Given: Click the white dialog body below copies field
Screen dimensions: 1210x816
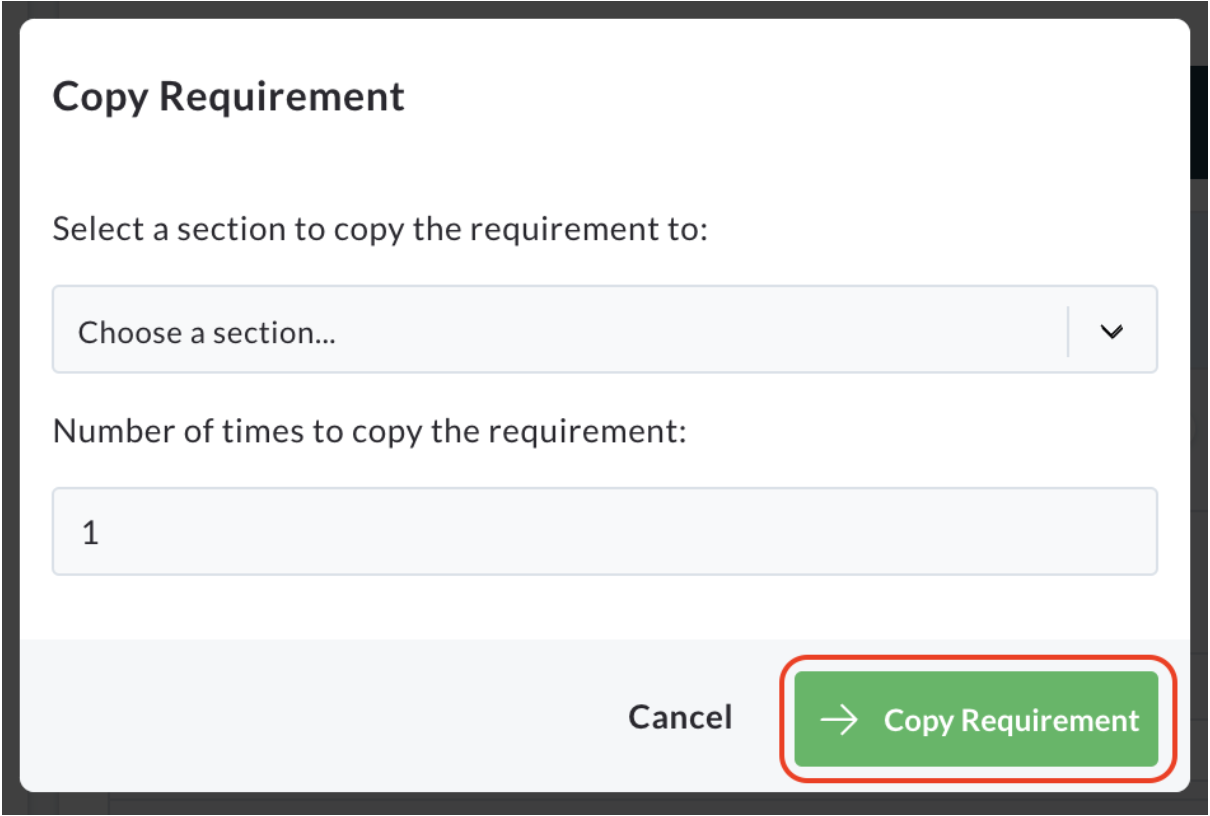Looking at the screenshot, I should (605, 606).
